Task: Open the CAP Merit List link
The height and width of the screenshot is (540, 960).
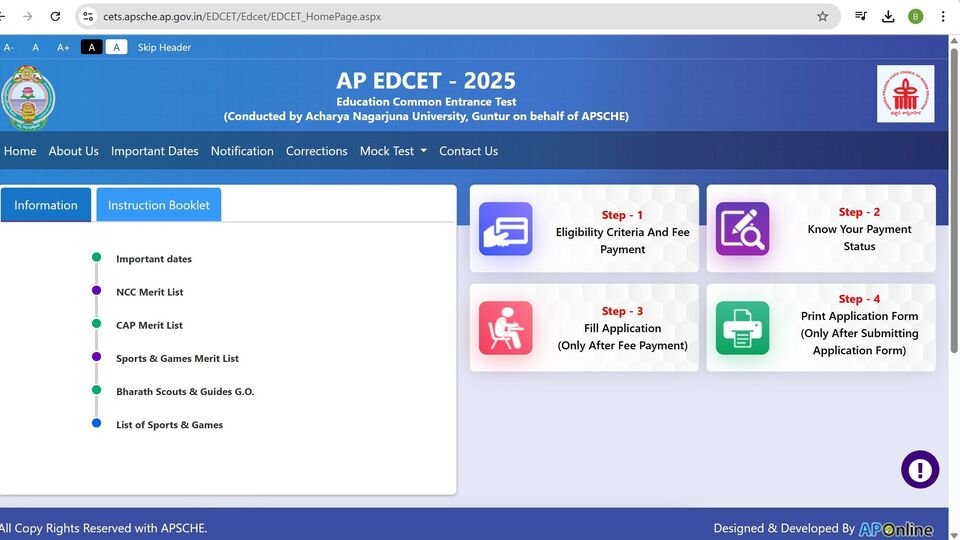Action: point(149,325)
